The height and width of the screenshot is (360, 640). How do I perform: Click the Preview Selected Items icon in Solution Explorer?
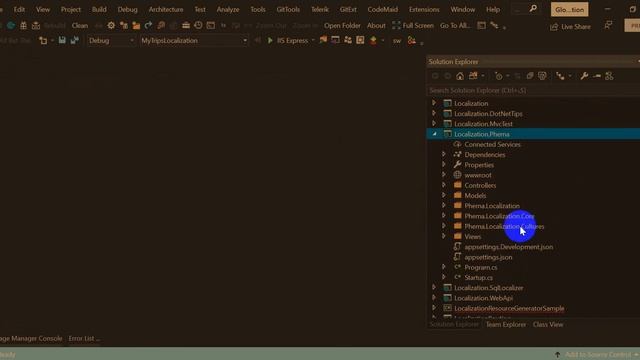coord(597,76)
